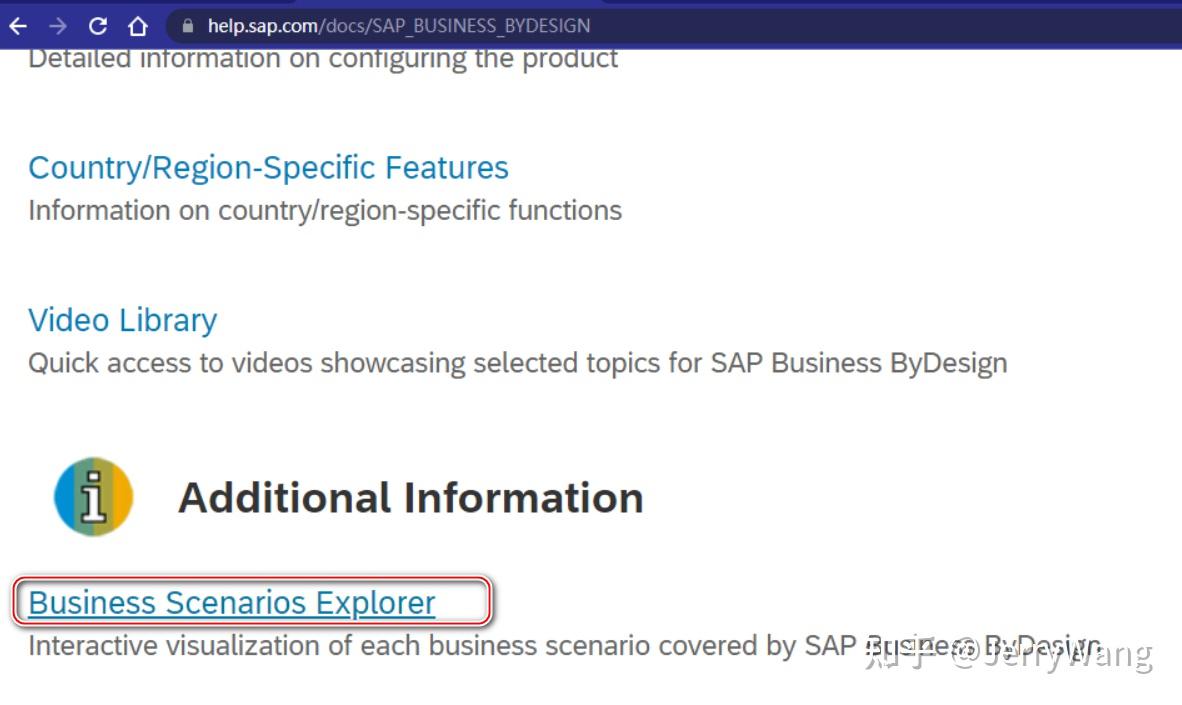The height and width of the screenshot is (705, 1182).
Task: Click the highlighted Business Scenarios Explorer entry
Action: (x=231, y=602)
